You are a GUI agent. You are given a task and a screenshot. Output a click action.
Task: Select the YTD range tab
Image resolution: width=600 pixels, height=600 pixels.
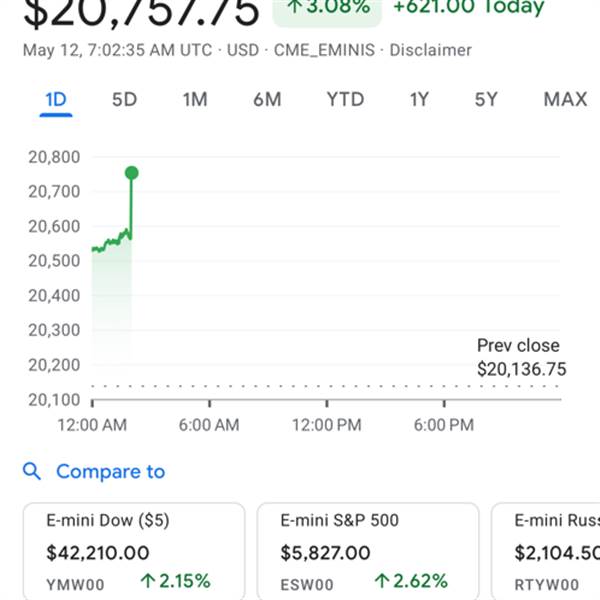click(x=345, y=100)
